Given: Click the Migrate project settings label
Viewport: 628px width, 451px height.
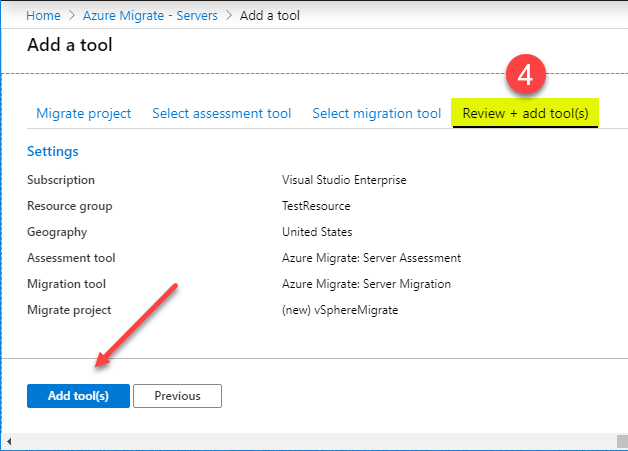Looking at the screenshot, I should [69, 310].
